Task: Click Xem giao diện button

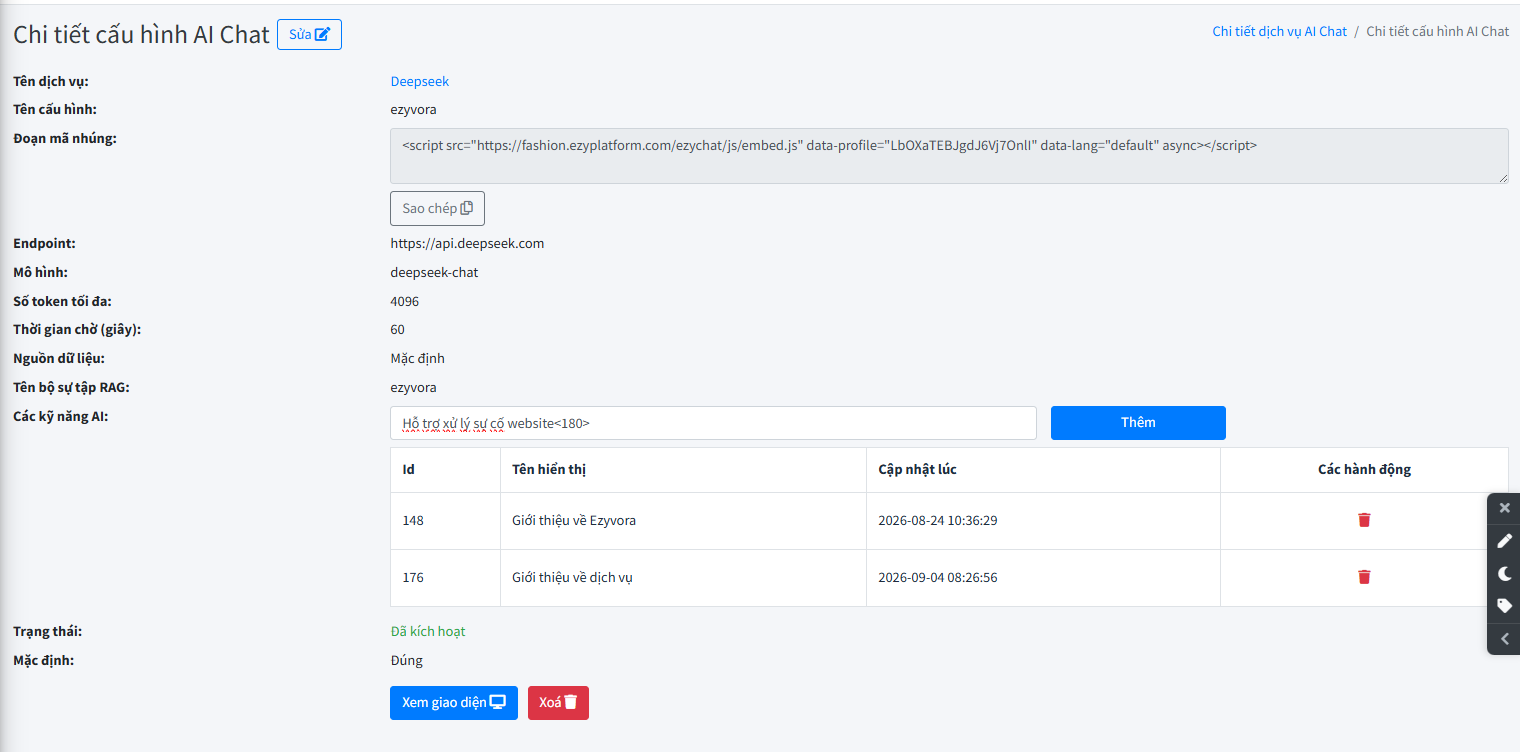Action: pyautogui.click(x=454, y=703)
